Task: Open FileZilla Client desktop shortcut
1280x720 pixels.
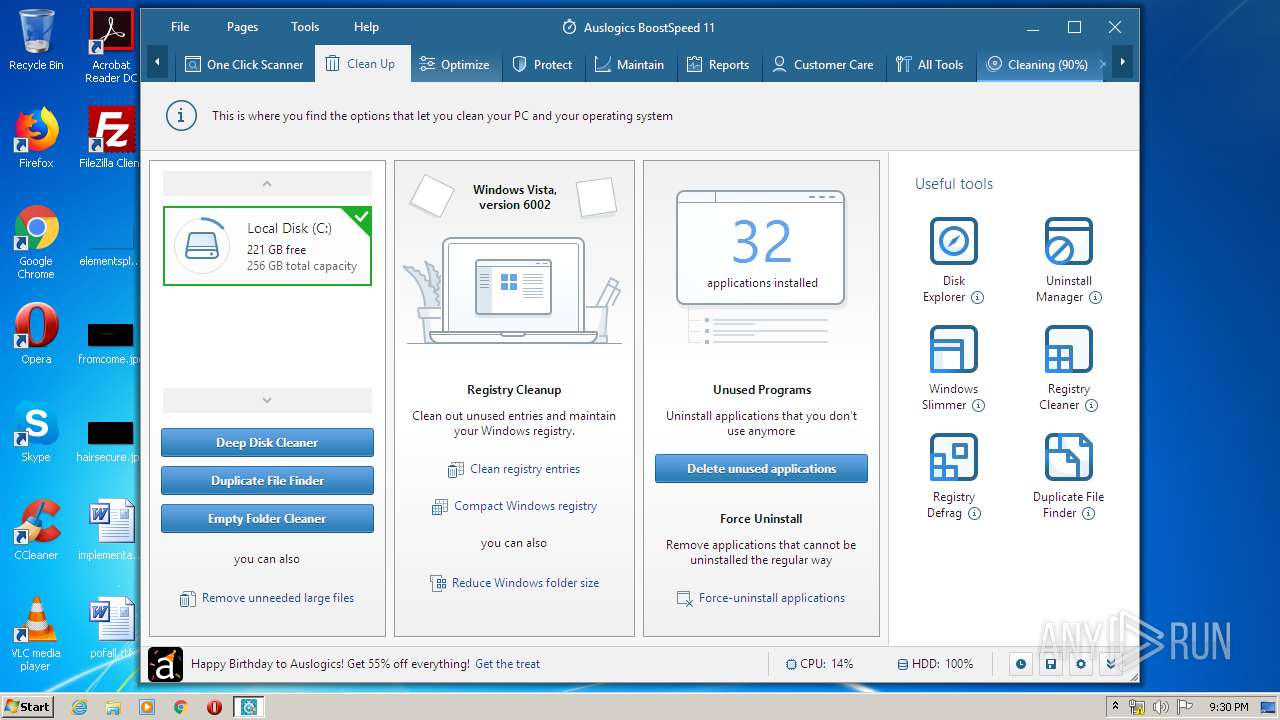Action: tap(110, 138)
